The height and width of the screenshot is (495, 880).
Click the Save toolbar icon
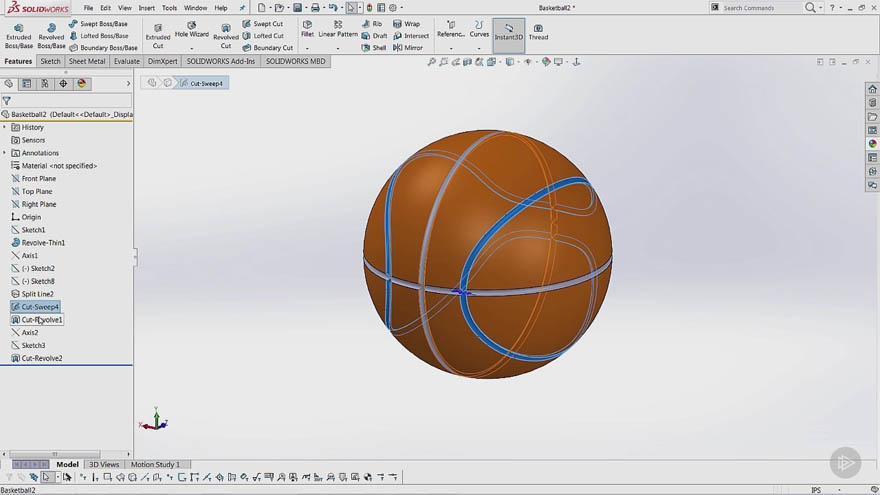[x=297, y=8]
